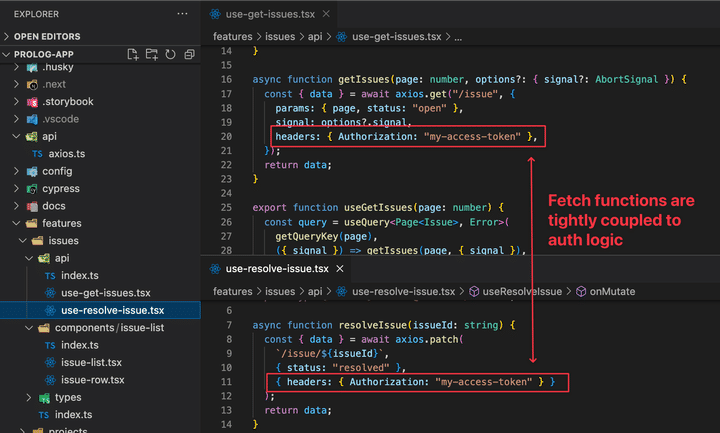Click the New File icon in Explorer
Image resolution: width=720 pixels, height=433 pixels.
[x=133, y=54]
